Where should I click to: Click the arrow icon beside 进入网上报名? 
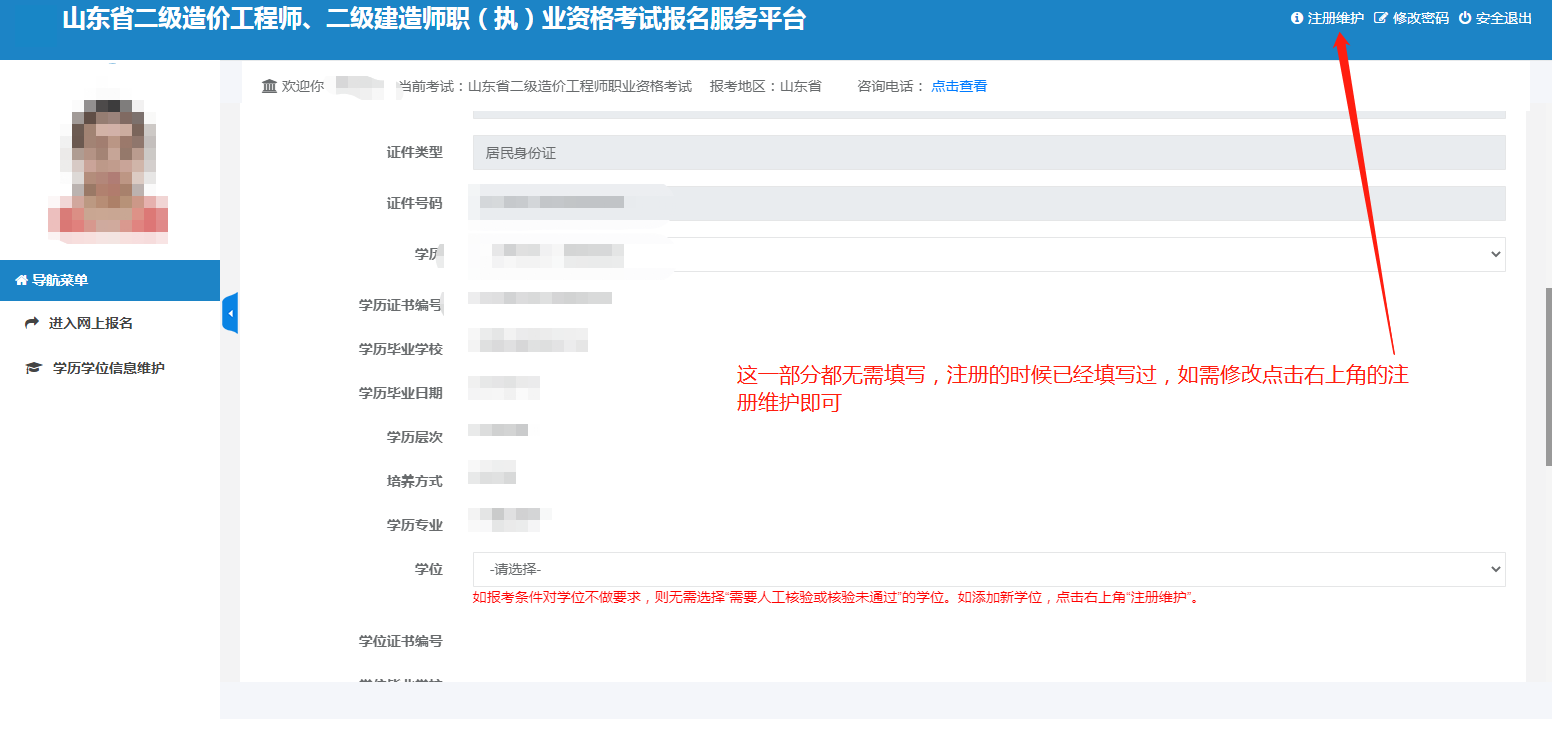point(32,323)
